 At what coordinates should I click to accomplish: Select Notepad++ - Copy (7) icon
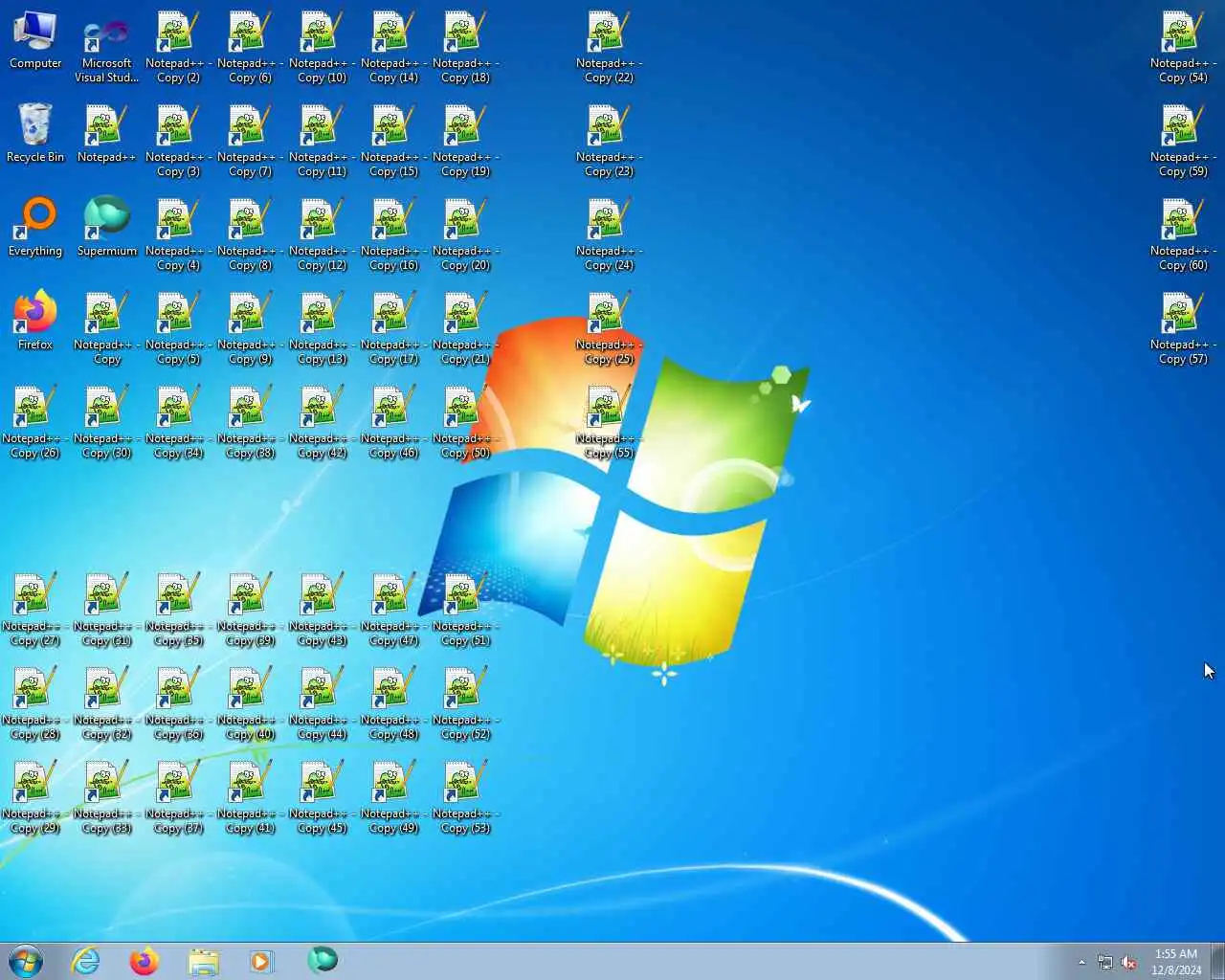pos(251,141)
